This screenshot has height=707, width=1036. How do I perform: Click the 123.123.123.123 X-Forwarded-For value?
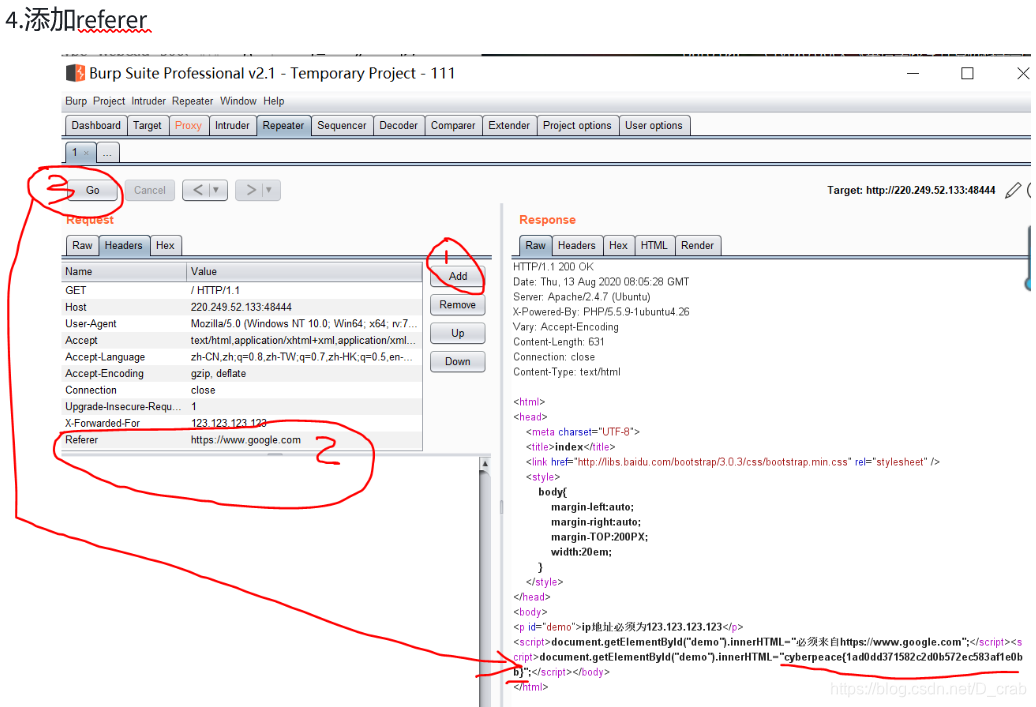click(x=229, y=423)
